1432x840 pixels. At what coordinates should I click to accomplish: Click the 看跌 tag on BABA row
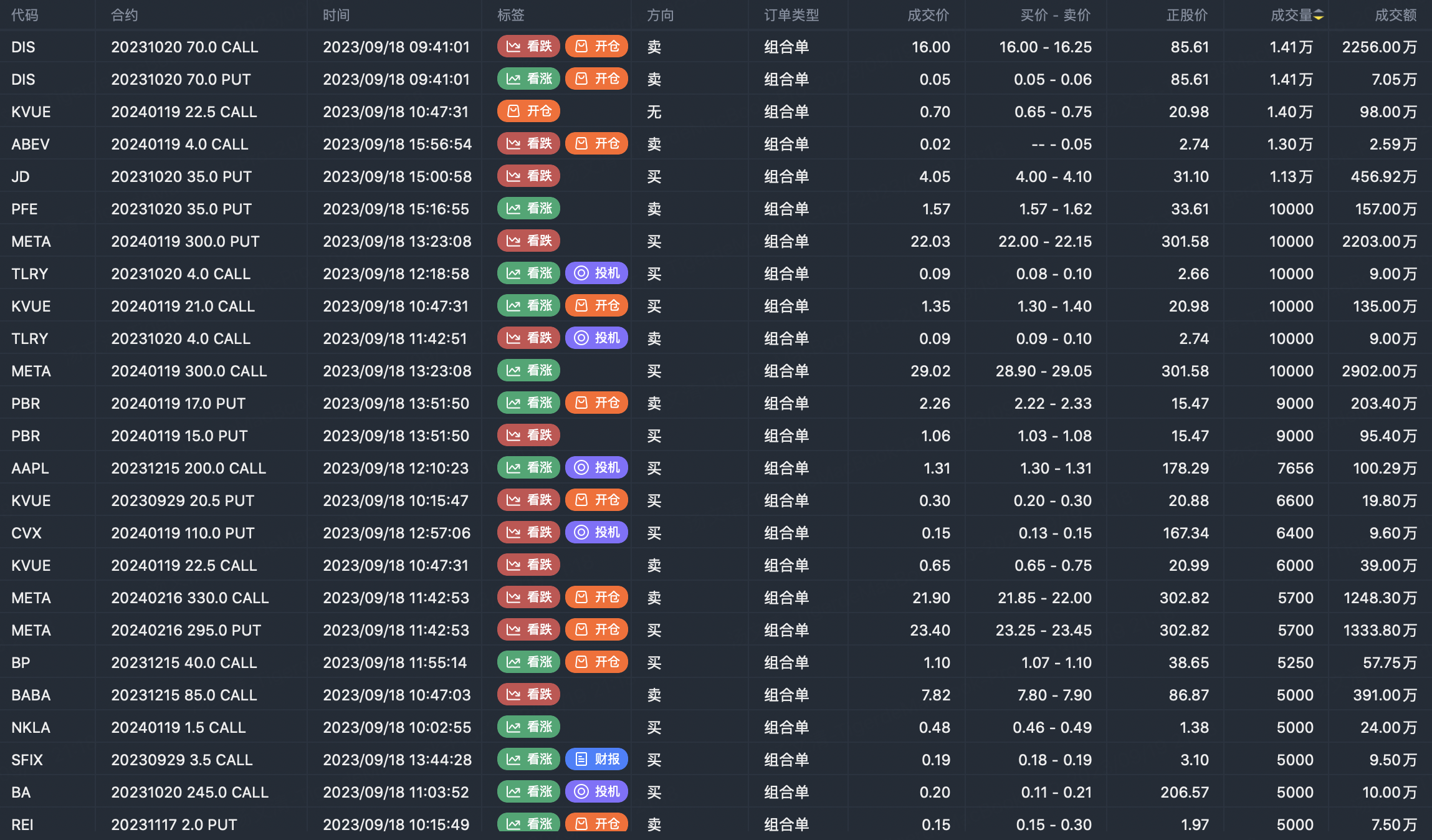pos(528,695)
